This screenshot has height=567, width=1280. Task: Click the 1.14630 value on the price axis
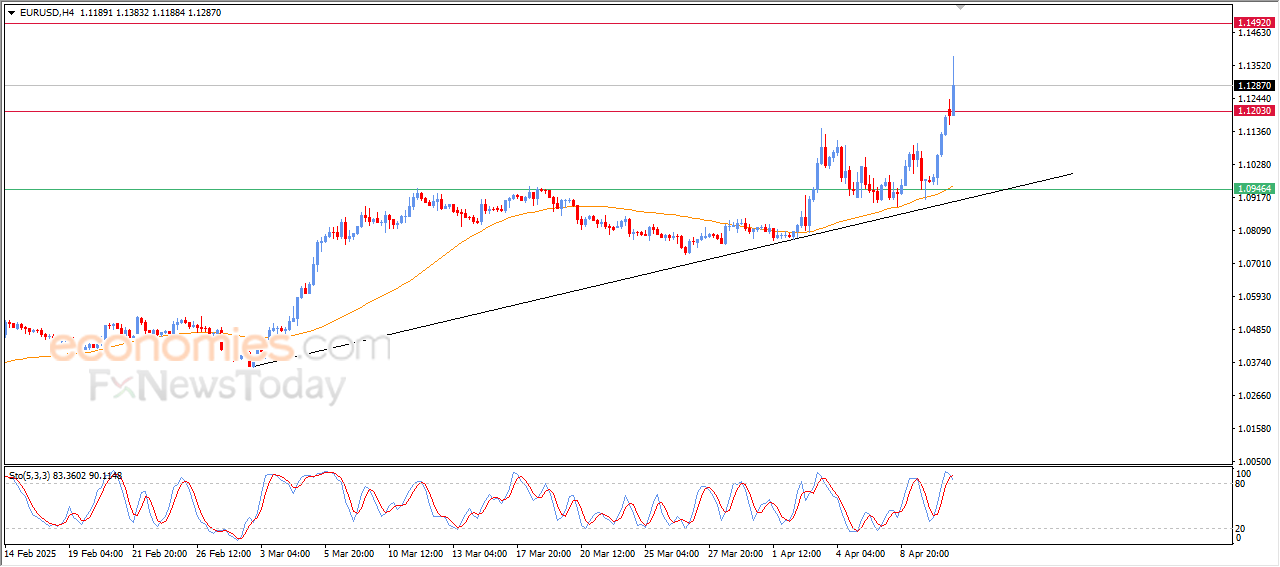coord(1254,33)
